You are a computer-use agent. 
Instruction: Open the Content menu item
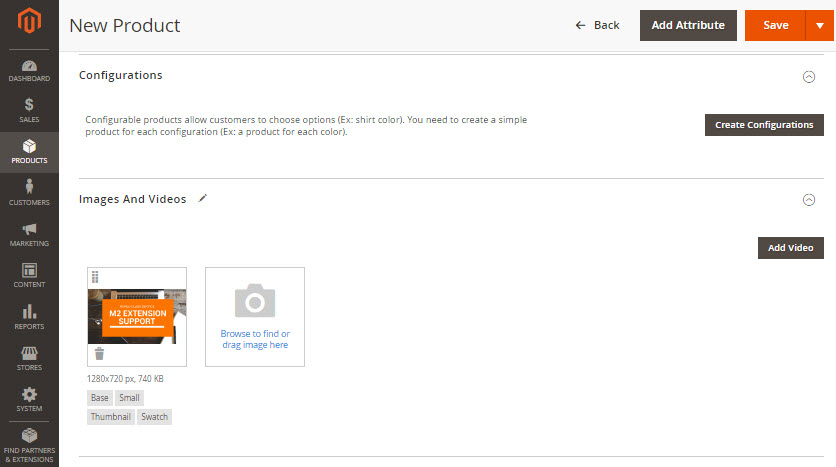tap(29, 276)
